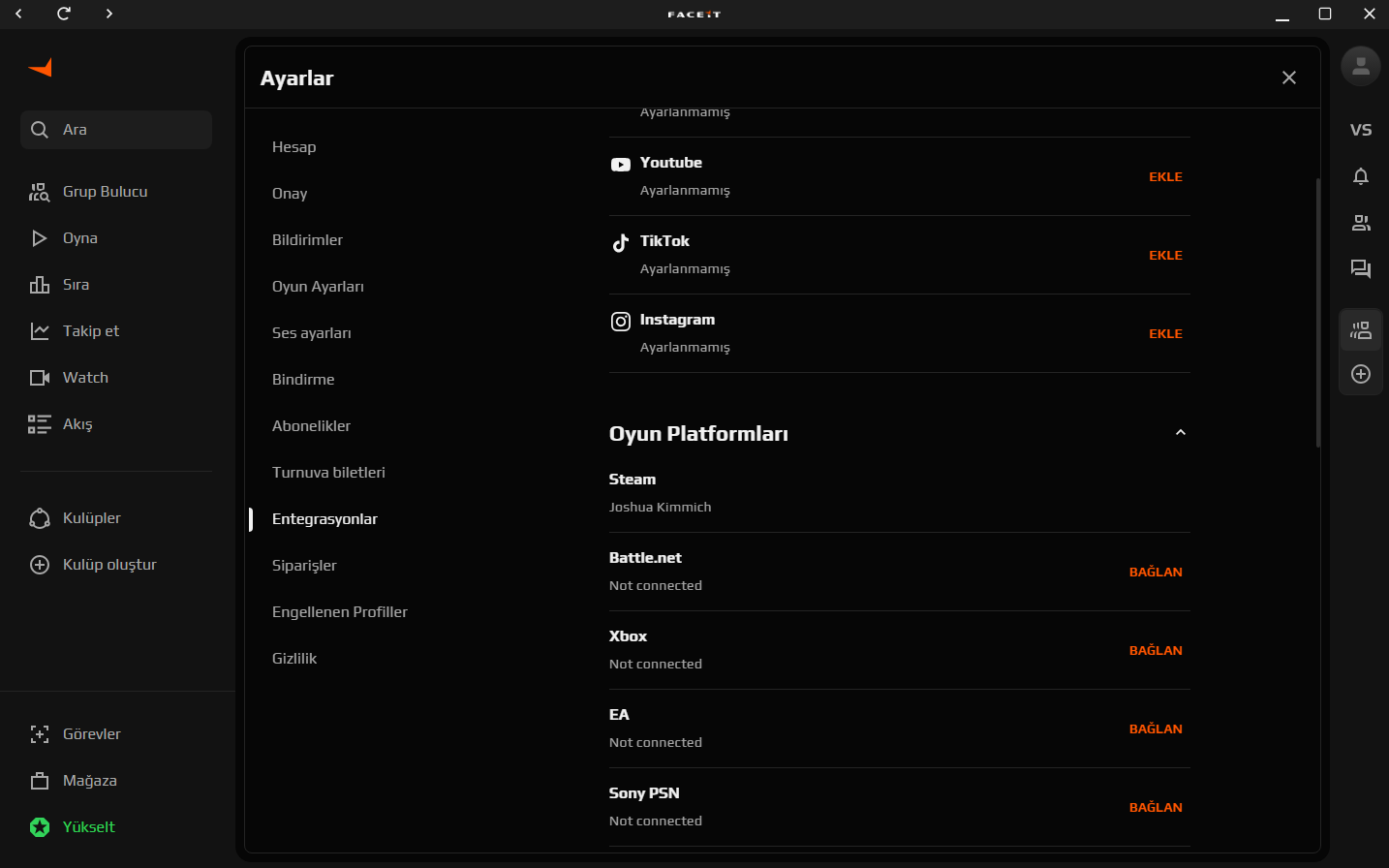Open the Onay settings tab

[290, 194]
